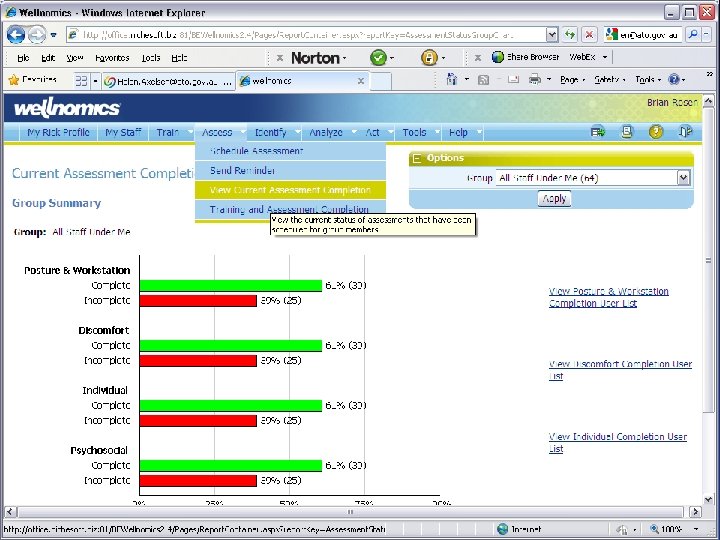The width and height of the screenshot is (720, 540).
Task: Open Discomfort Completion User List link
Action: pos(620,370)
